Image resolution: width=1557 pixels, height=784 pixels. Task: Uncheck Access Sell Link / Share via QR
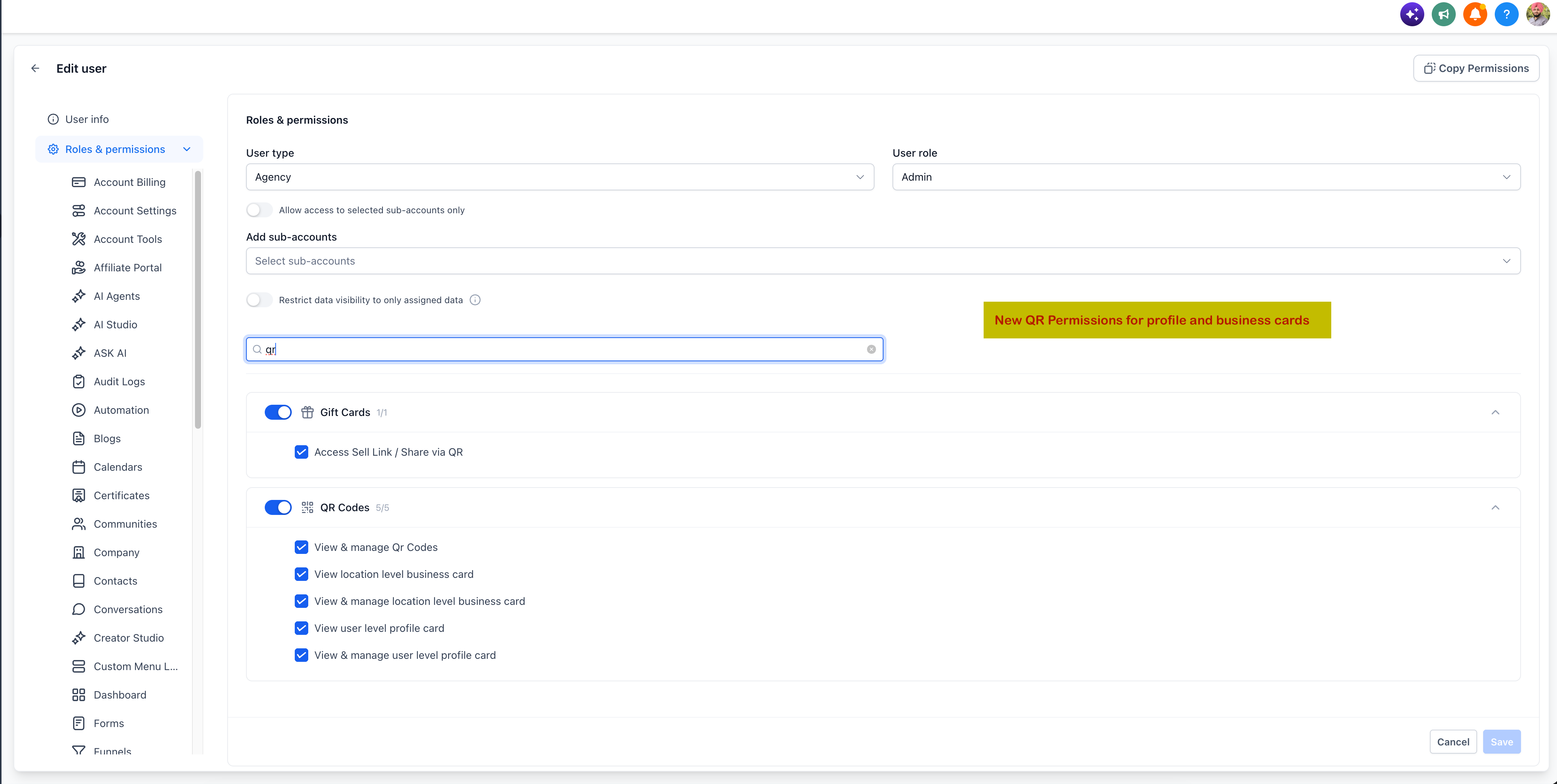coord(301,452)
